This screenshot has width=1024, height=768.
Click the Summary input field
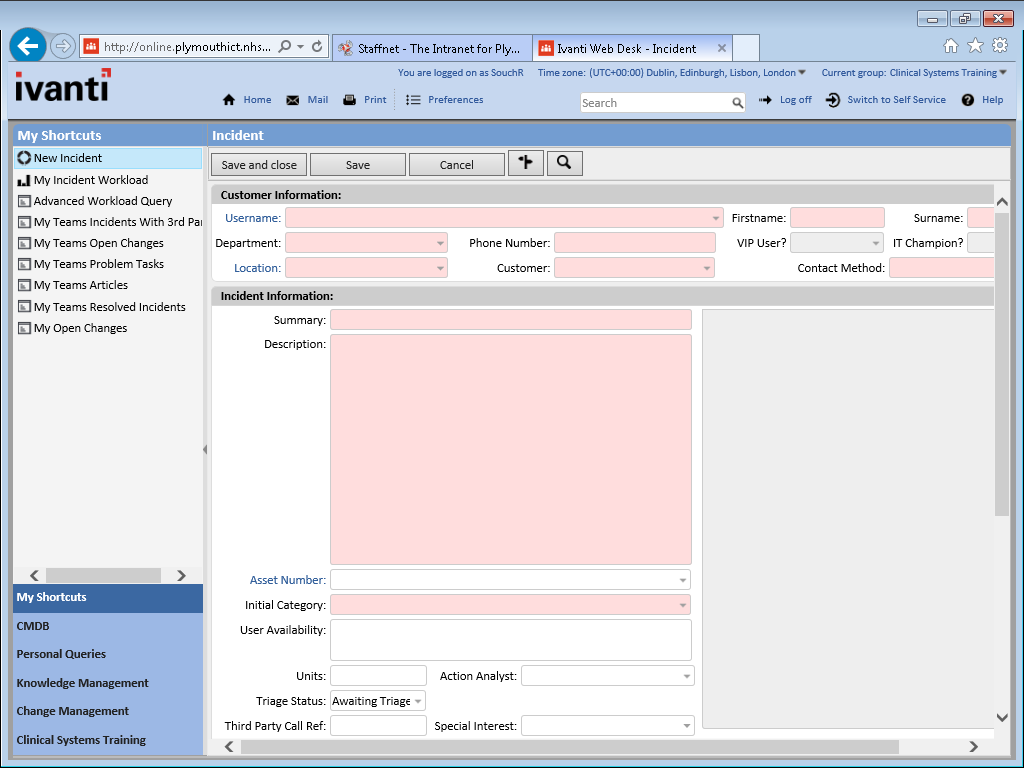(x=511, y=320)
